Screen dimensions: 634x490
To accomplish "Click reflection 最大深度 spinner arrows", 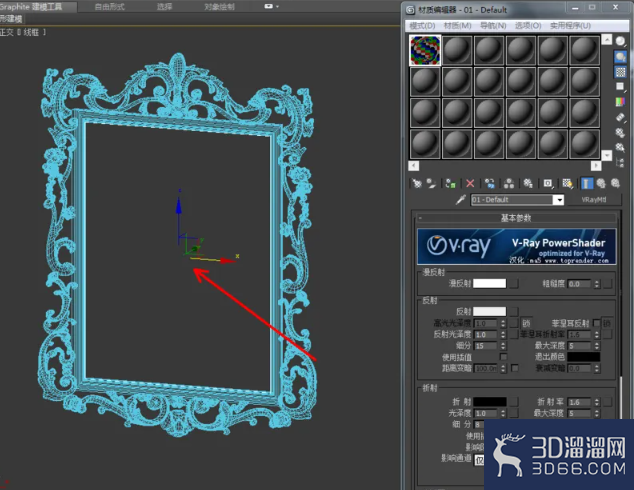I will point(597,346).
